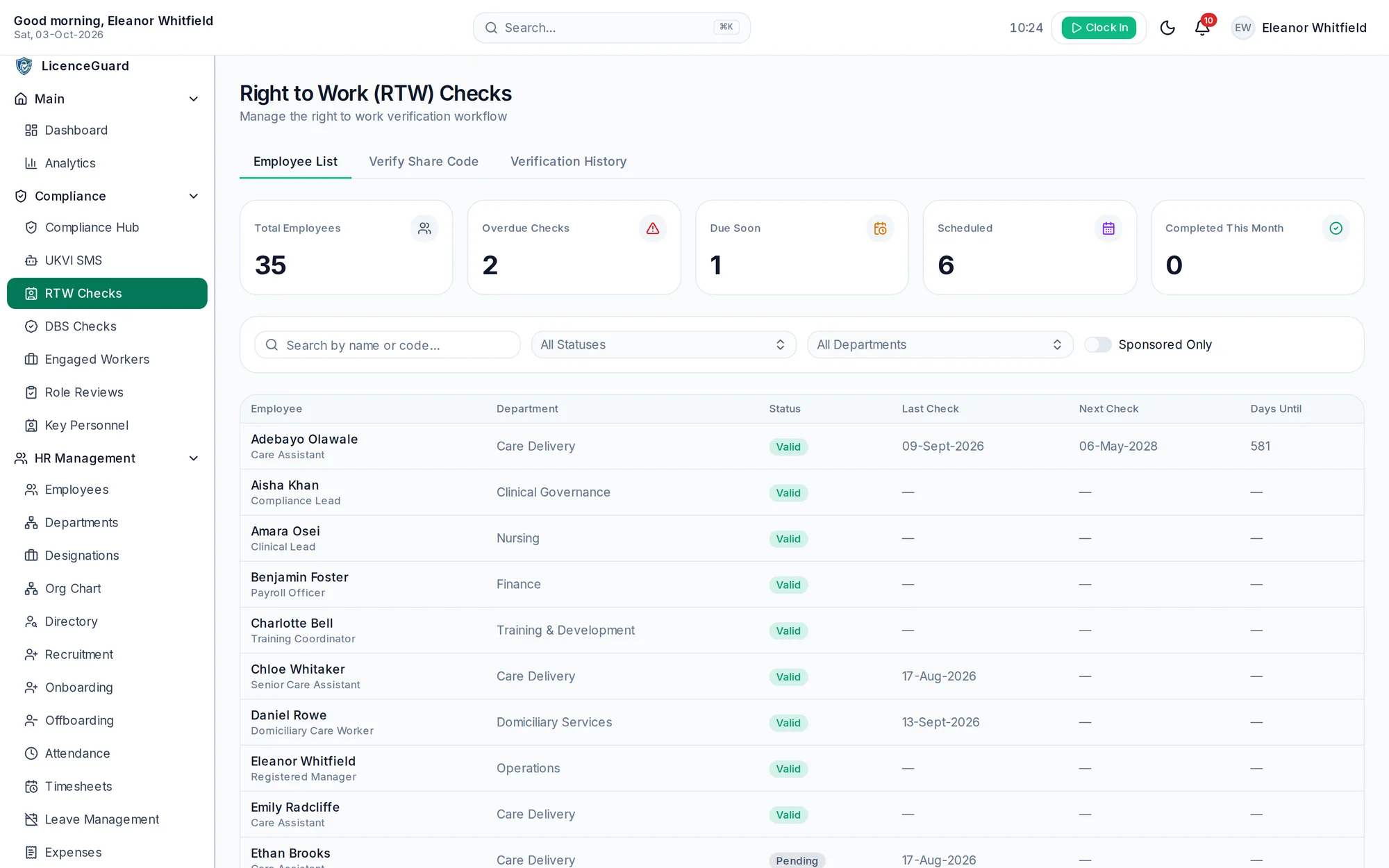Click the EW user avatar
The height and width of the screenshot is (868, 1389).
tap(1242, 28)
